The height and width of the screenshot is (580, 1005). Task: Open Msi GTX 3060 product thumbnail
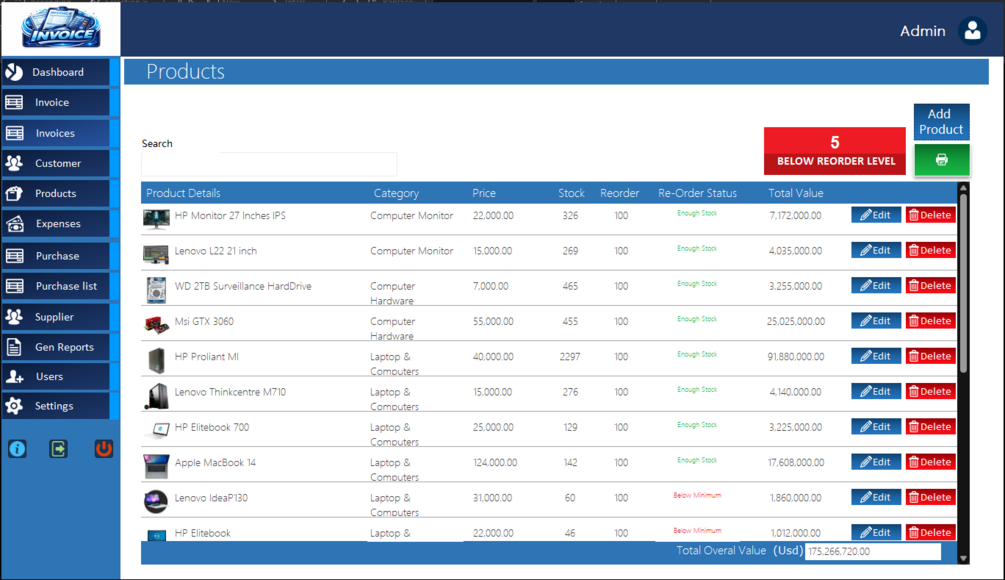pos(156,325)
